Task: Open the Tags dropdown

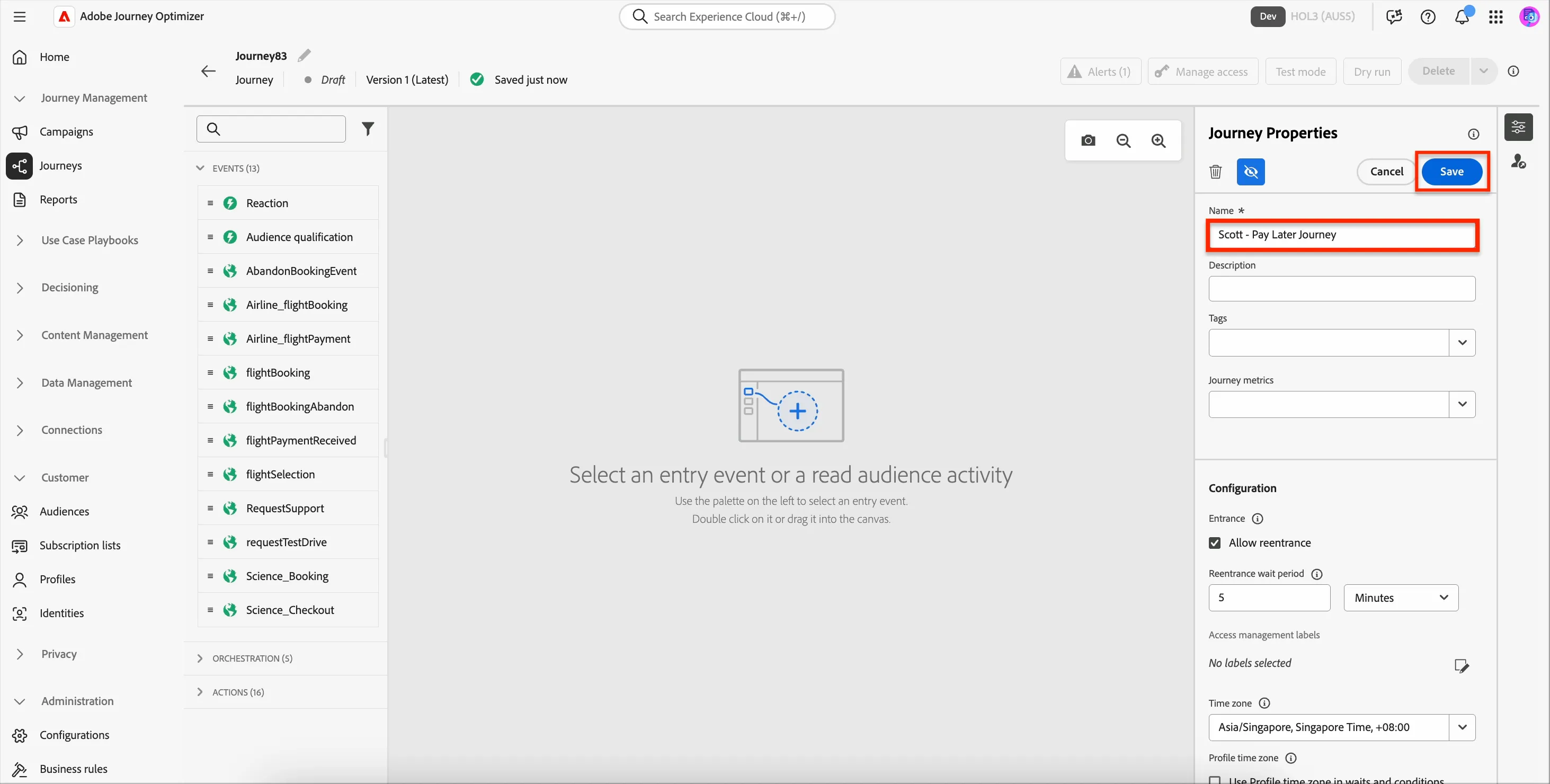Action: tap(1462, 342)
